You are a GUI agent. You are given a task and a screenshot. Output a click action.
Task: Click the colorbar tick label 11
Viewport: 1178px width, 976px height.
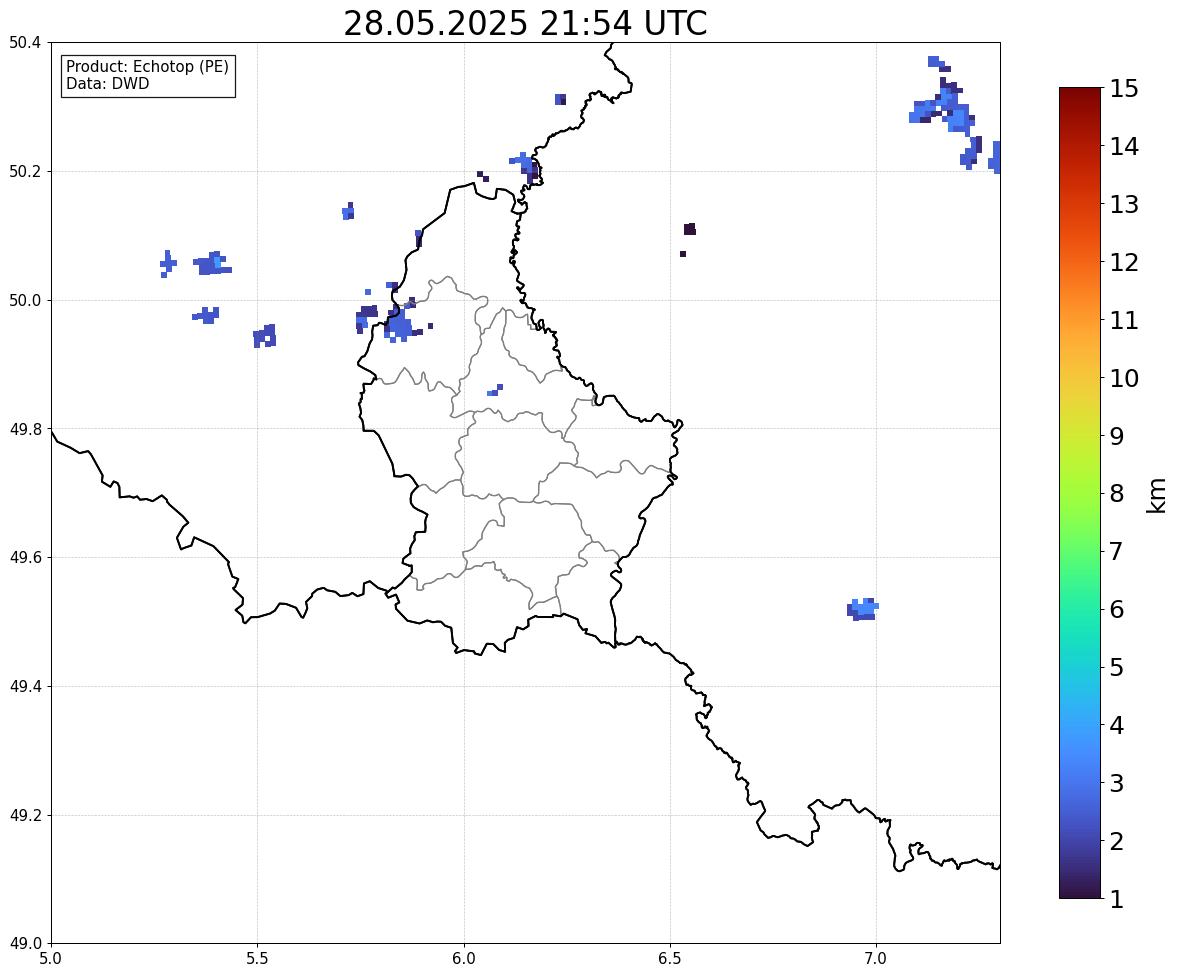pyautogui.click(x=1124, y=320)
